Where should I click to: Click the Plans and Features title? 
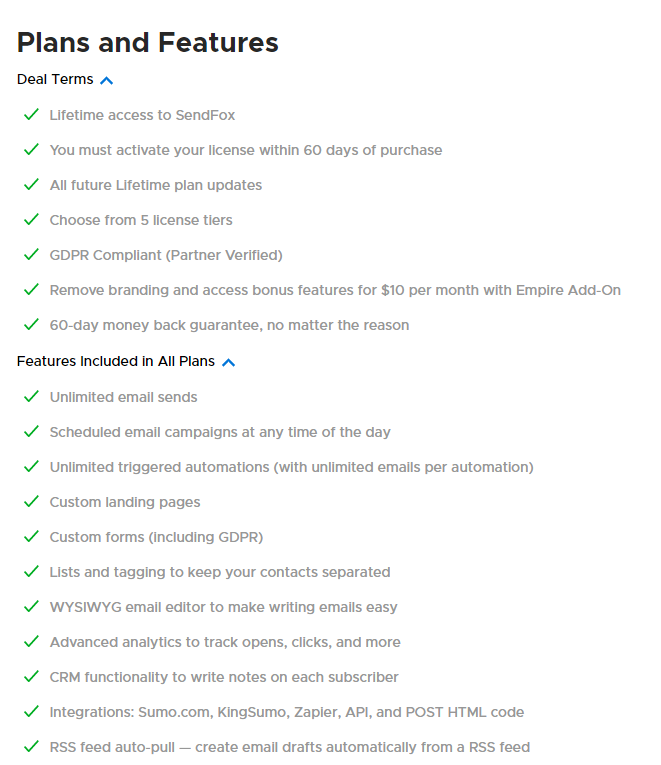(x=148, y=43)
